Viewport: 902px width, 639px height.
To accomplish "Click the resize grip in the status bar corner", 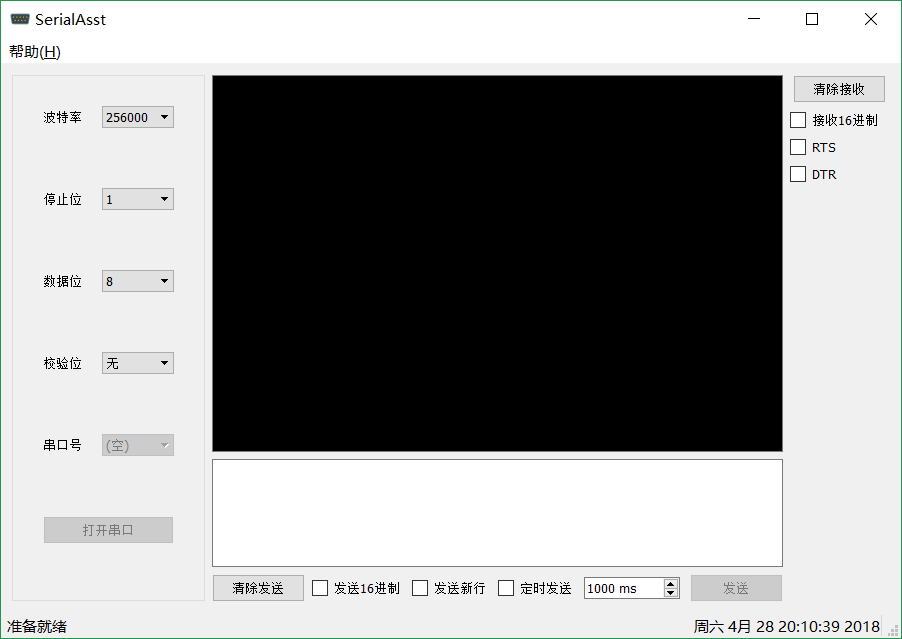I will [x=893, y=630].
